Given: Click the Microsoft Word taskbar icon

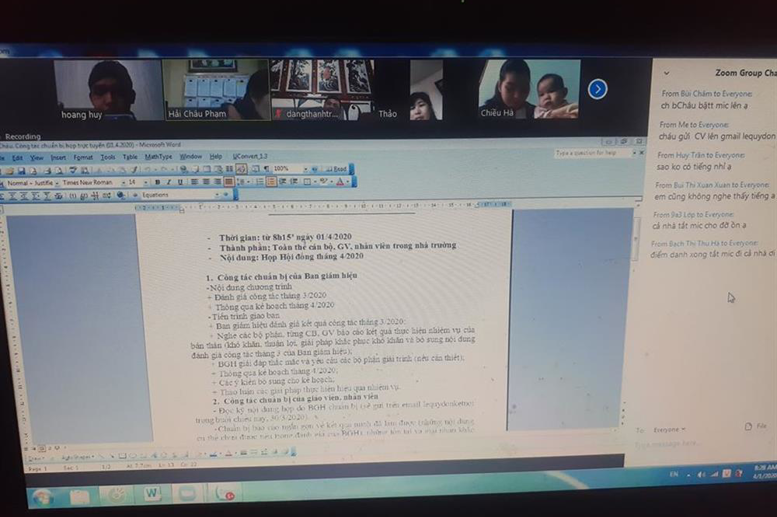Looking at the screenshot, I should (x=152, y=493).
